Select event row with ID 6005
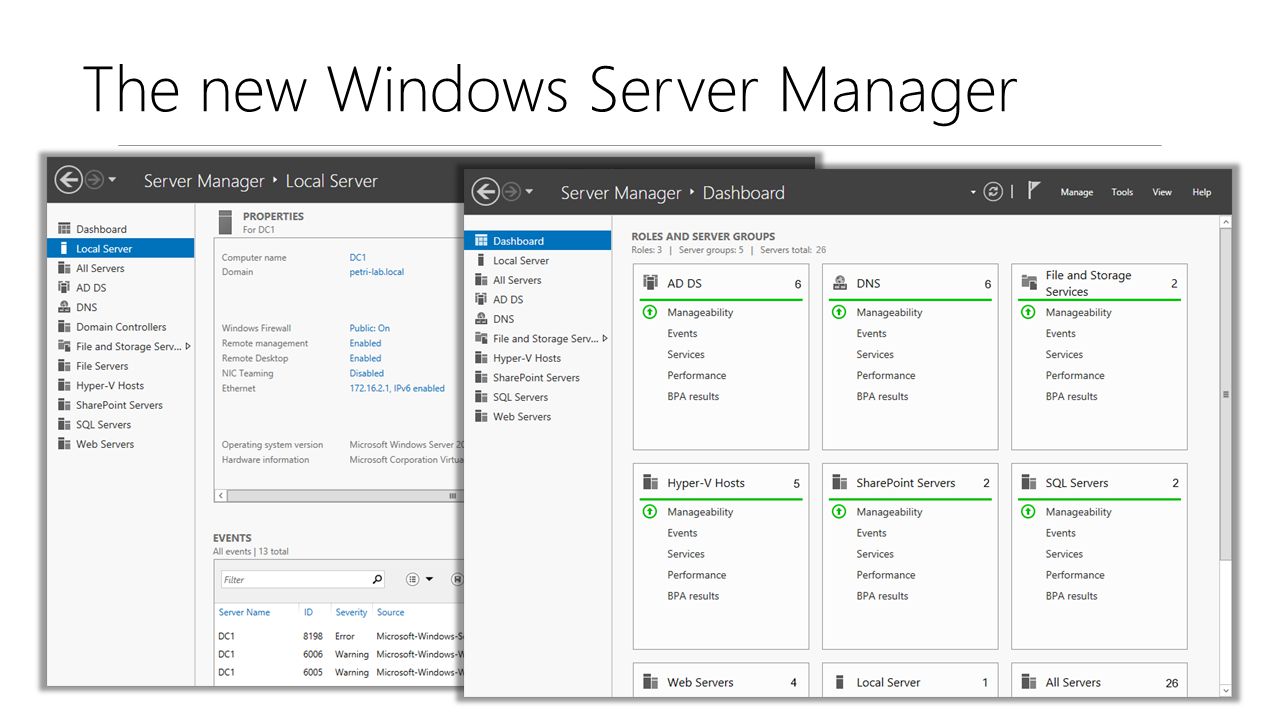Viewport: 1280px width, 720px height. click(340, 672)
